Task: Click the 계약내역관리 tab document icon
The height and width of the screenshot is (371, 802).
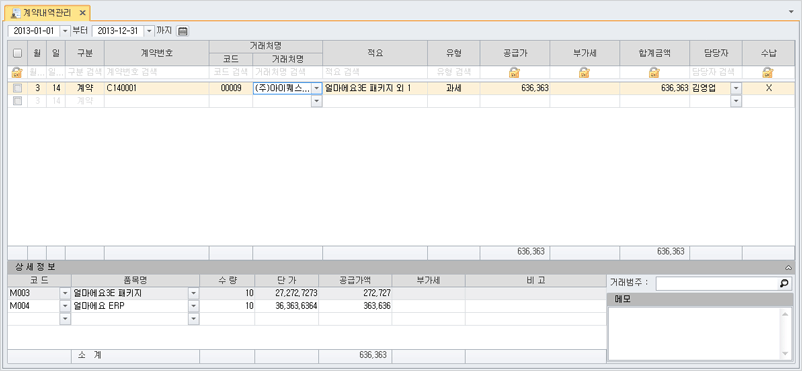Action: tap(16, 13)
